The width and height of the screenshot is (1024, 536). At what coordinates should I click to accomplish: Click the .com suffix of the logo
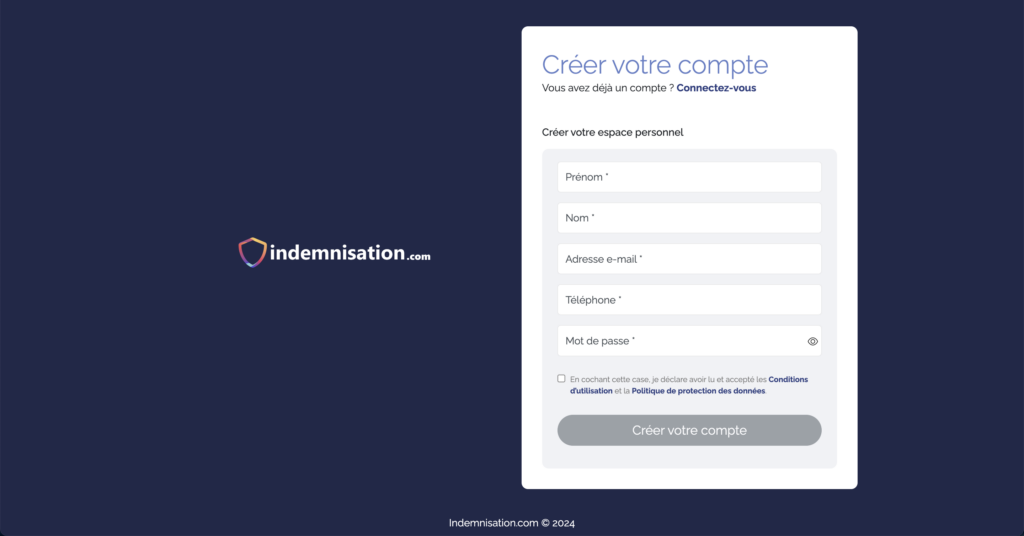(419, 257)
